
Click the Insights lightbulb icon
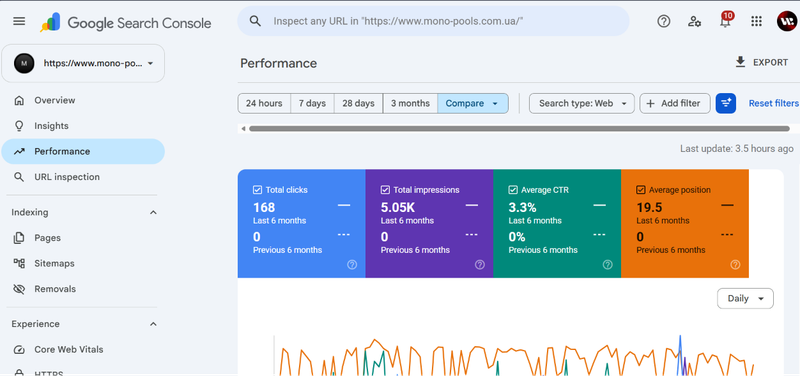(19, 126)
